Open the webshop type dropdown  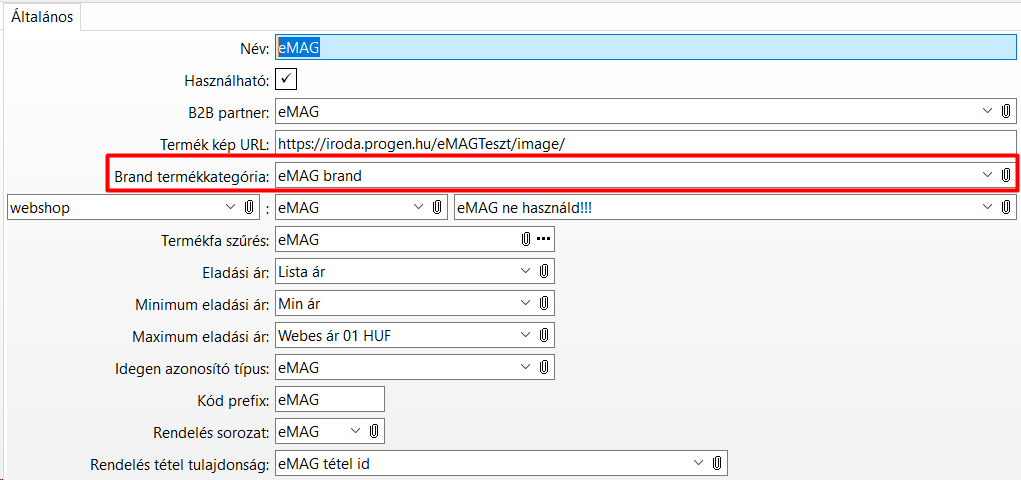pos(230,208)
